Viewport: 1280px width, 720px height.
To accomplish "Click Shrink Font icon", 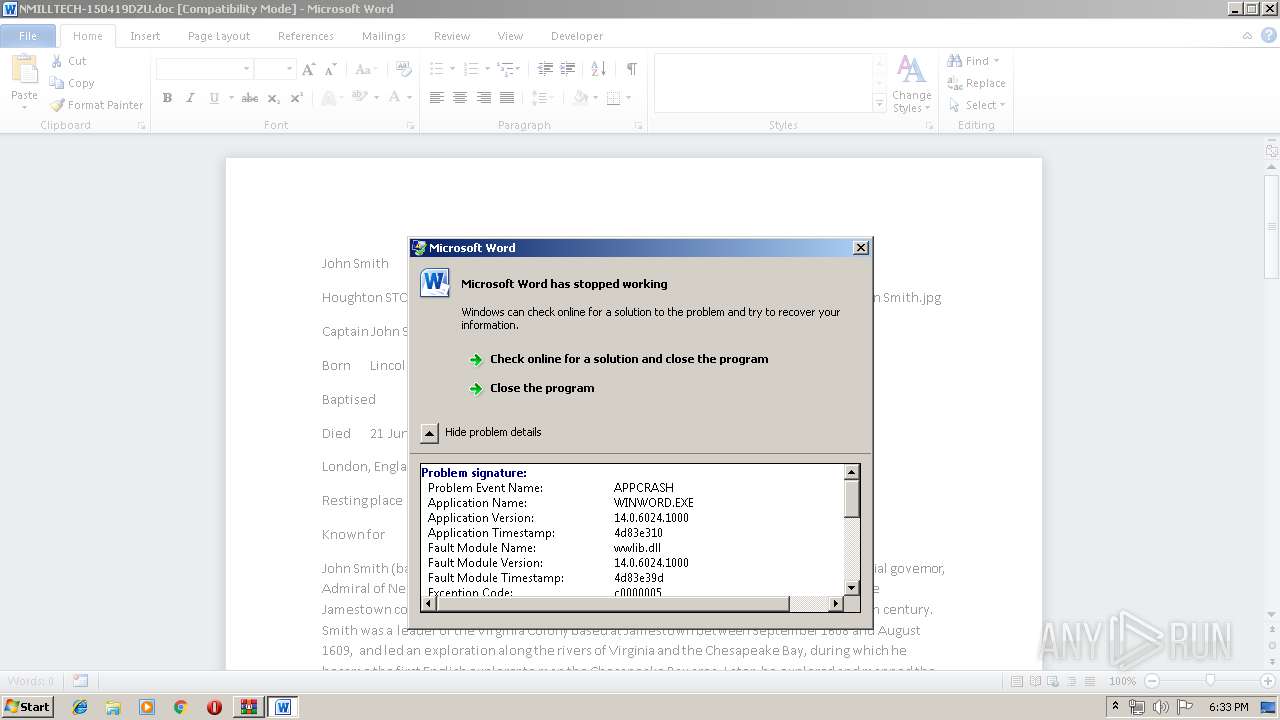I will point(329,69).
